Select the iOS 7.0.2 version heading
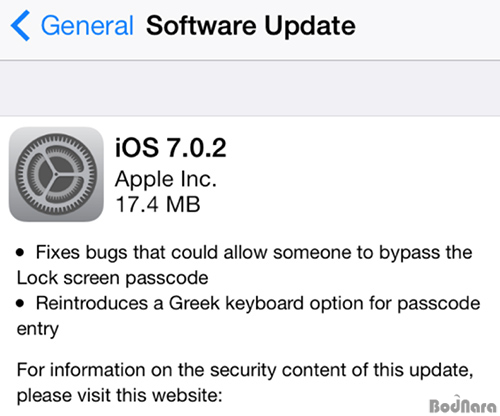 170,147
